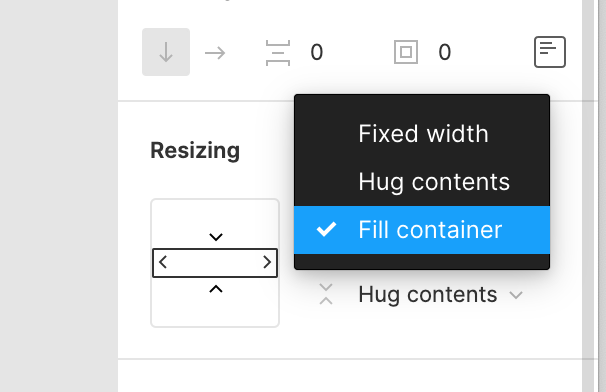This screenshot has height=392, width=606.
Task: Click the top chevron in resizing preview
Action: point(216,237)
